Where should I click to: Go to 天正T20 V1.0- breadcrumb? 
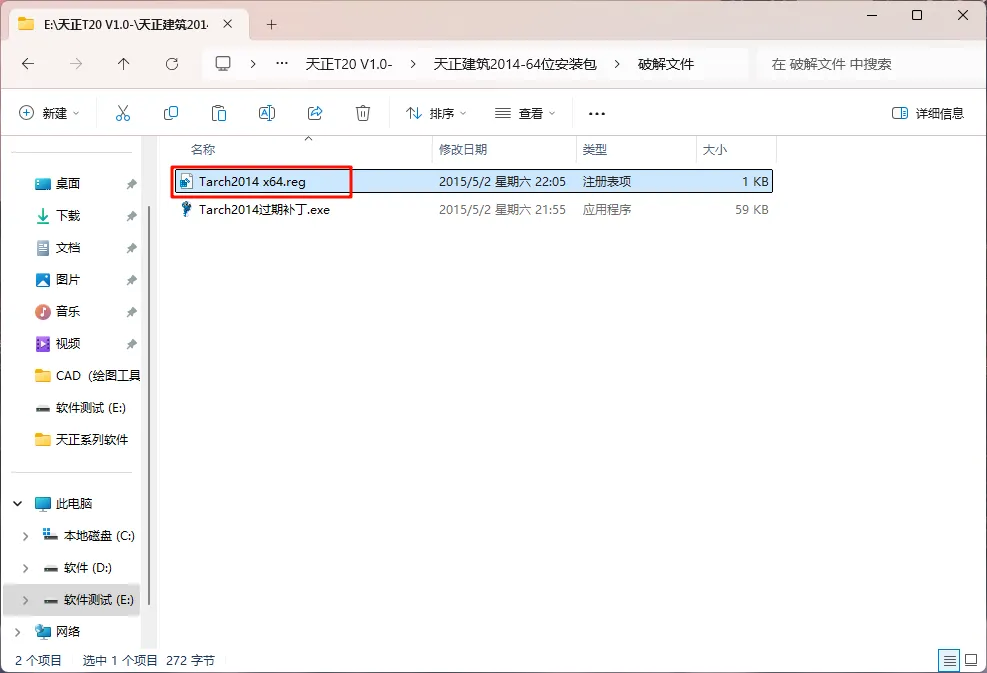[349, 64]
